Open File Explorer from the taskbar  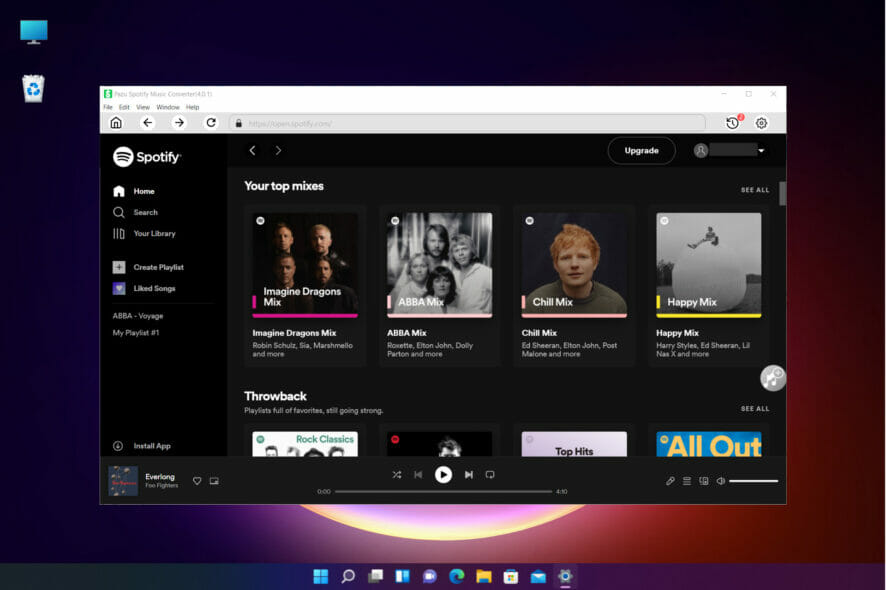click(x=484, y=576)
